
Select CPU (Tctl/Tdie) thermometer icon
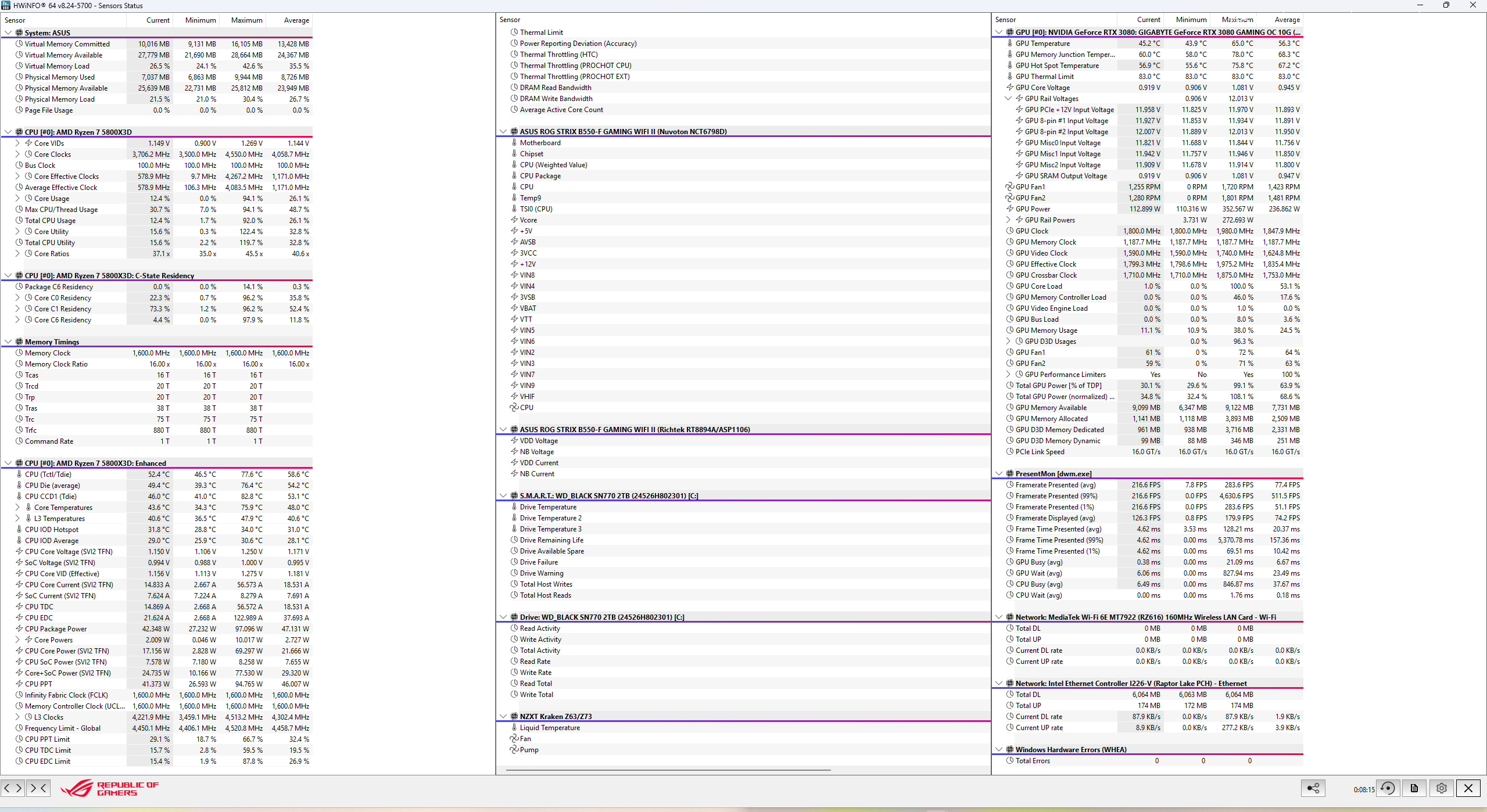19,475
